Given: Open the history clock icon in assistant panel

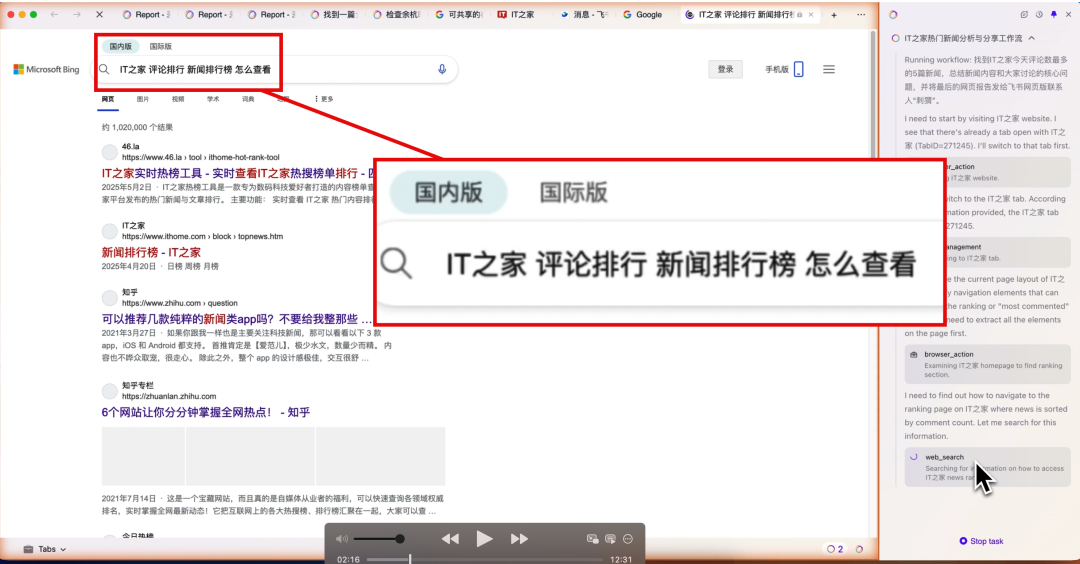Looking at the screenshot, I should click(x=1039, y=14).
